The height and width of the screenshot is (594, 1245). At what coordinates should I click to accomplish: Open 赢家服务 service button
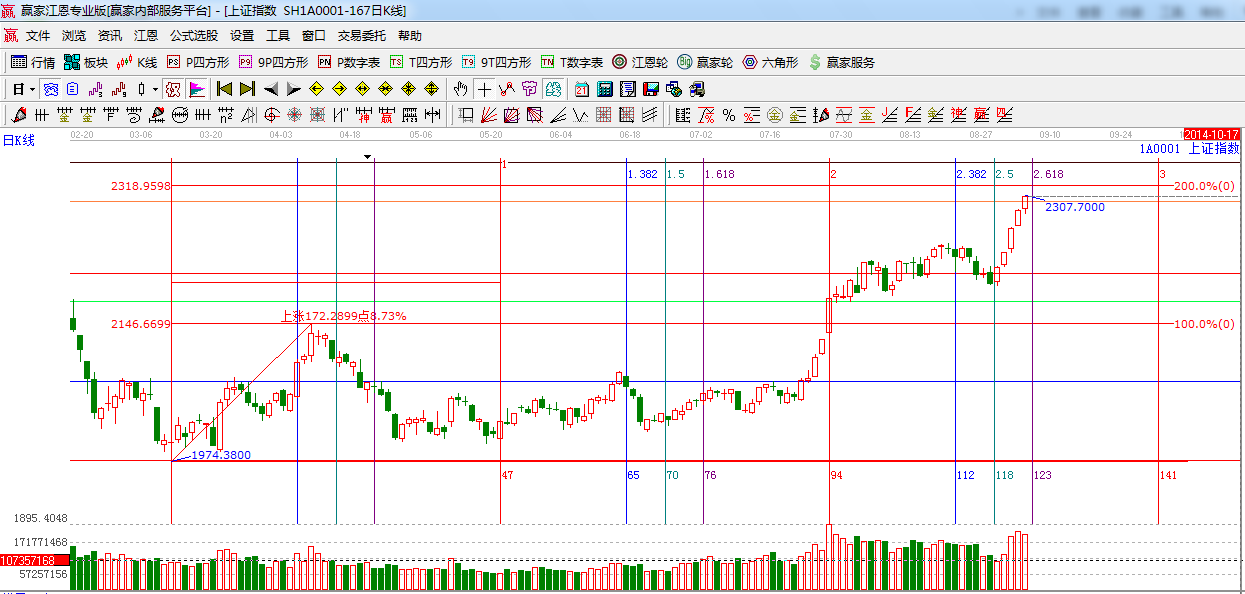click(841, 62)
